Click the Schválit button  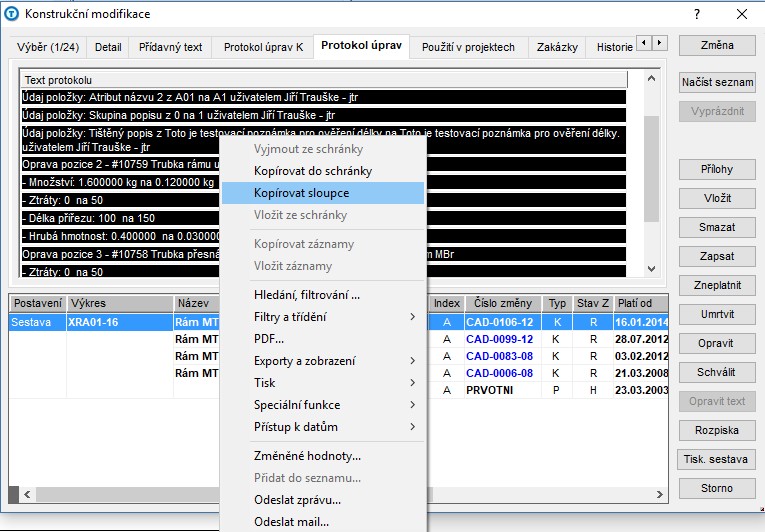tap(717, 372)
